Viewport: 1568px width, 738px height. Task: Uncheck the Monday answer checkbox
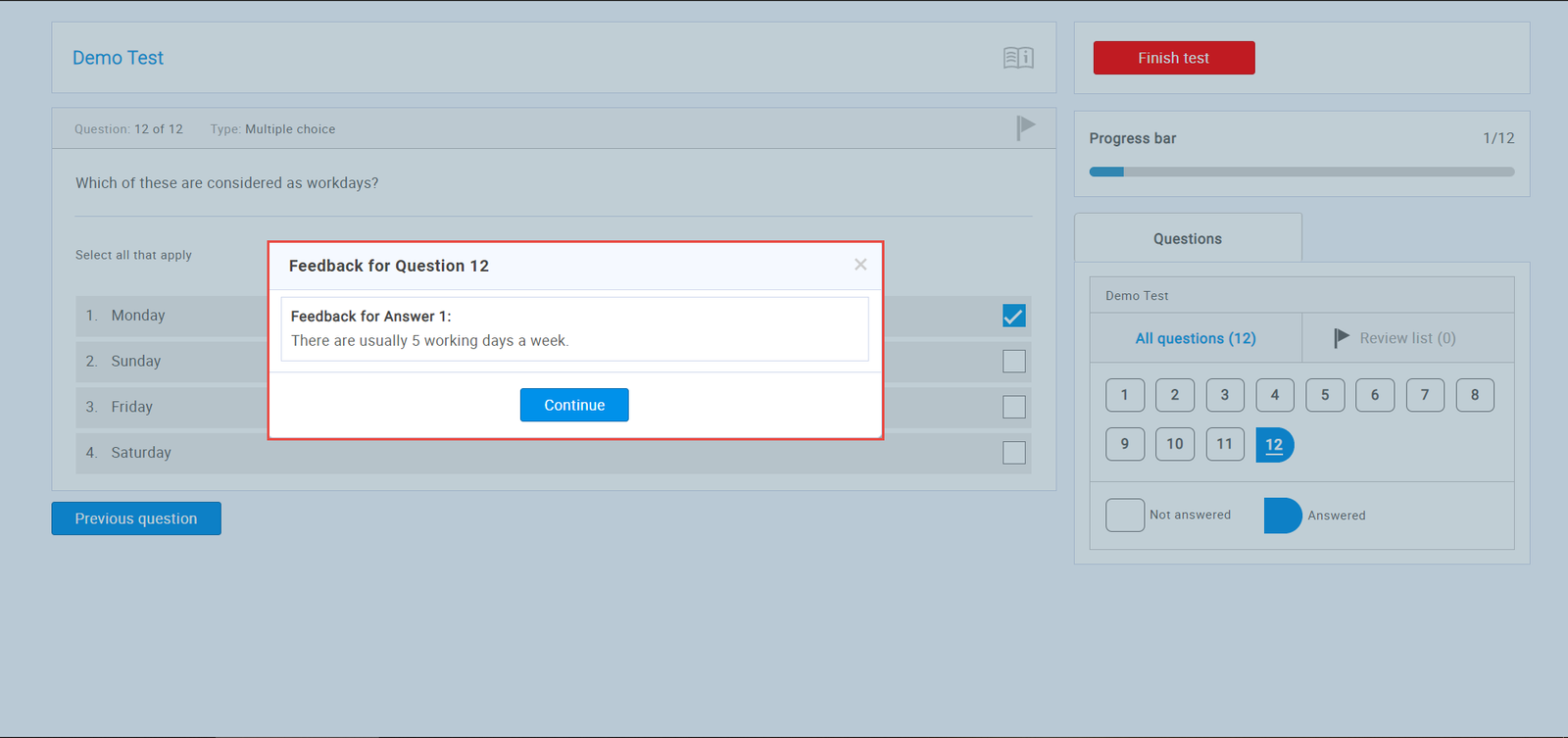(x=1013, y=316)
